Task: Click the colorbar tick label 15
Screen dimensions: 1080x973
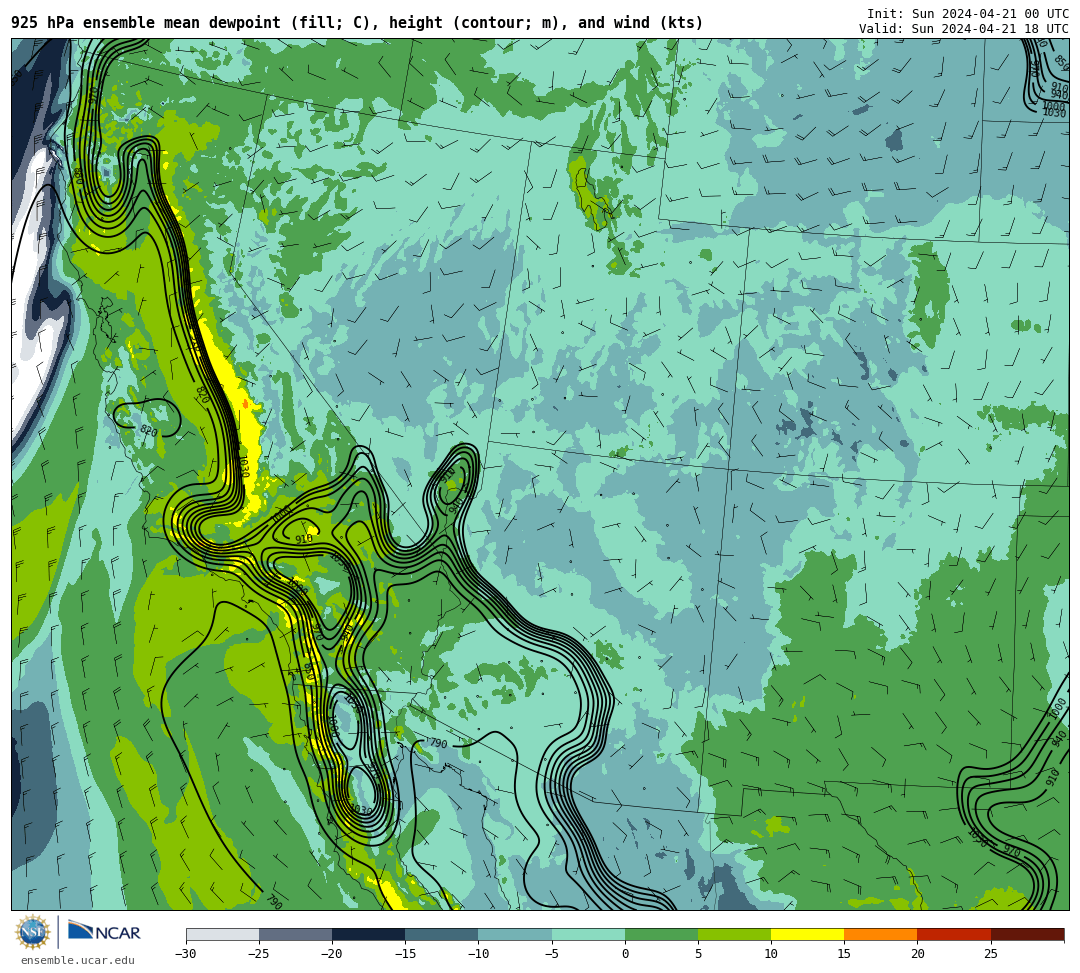Action: point(844,954)
